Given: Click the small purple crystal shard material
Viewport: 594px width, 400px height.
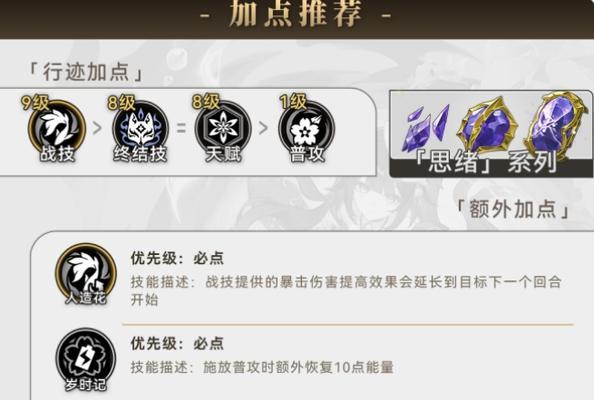Looking at the screenshot, I should [427, 127].
